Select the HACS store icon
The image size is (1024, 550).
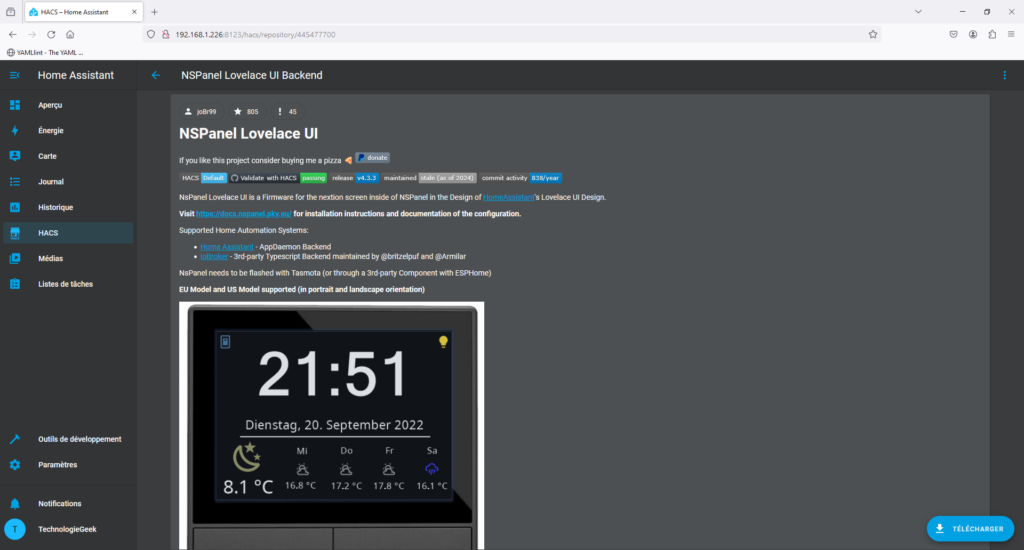click(x=14, y=233)
